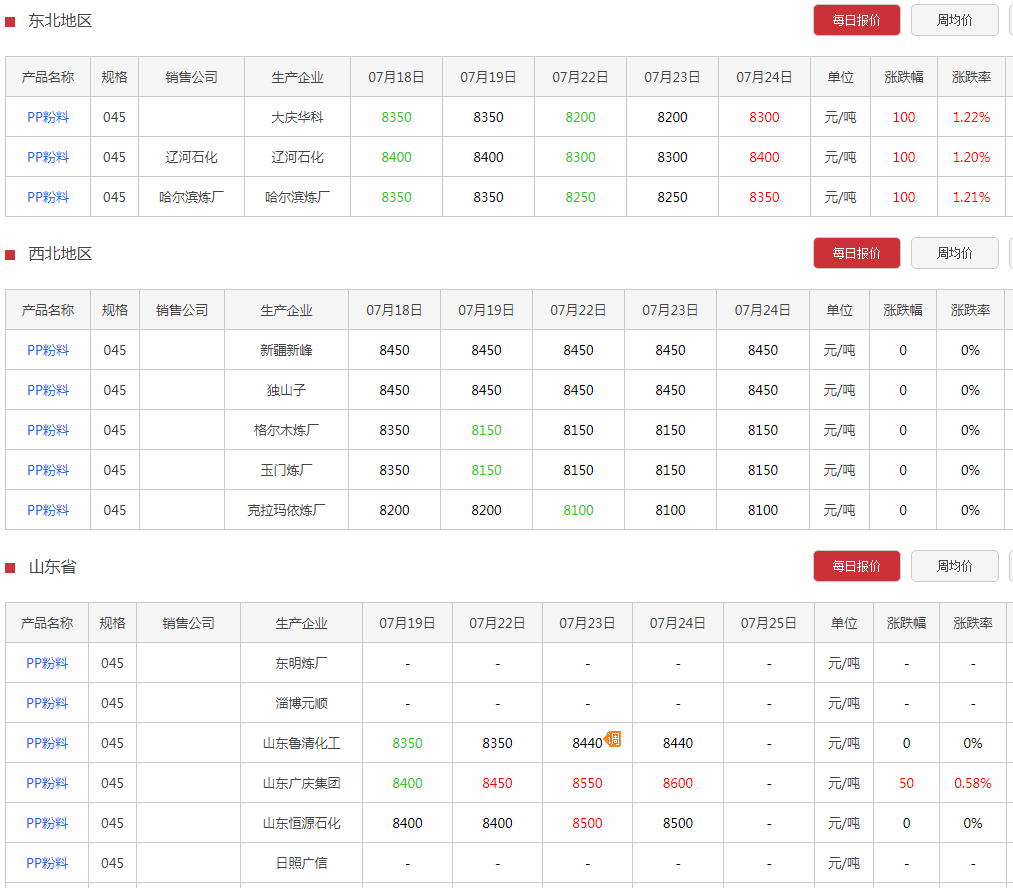Click the red 8550 price cell
The width and height of the screenshot is (1013, 888).
587,784
